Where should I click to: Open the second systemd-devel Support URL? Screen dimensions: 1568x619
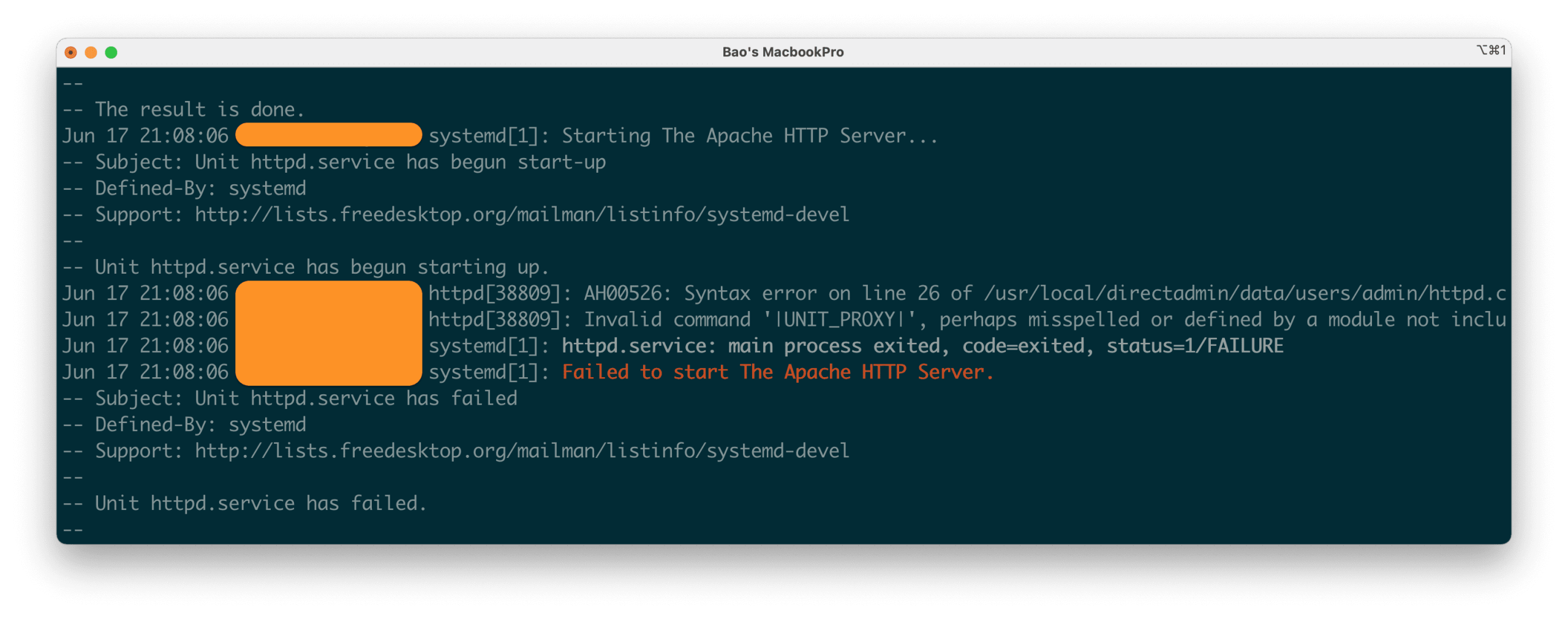(521, 451)
